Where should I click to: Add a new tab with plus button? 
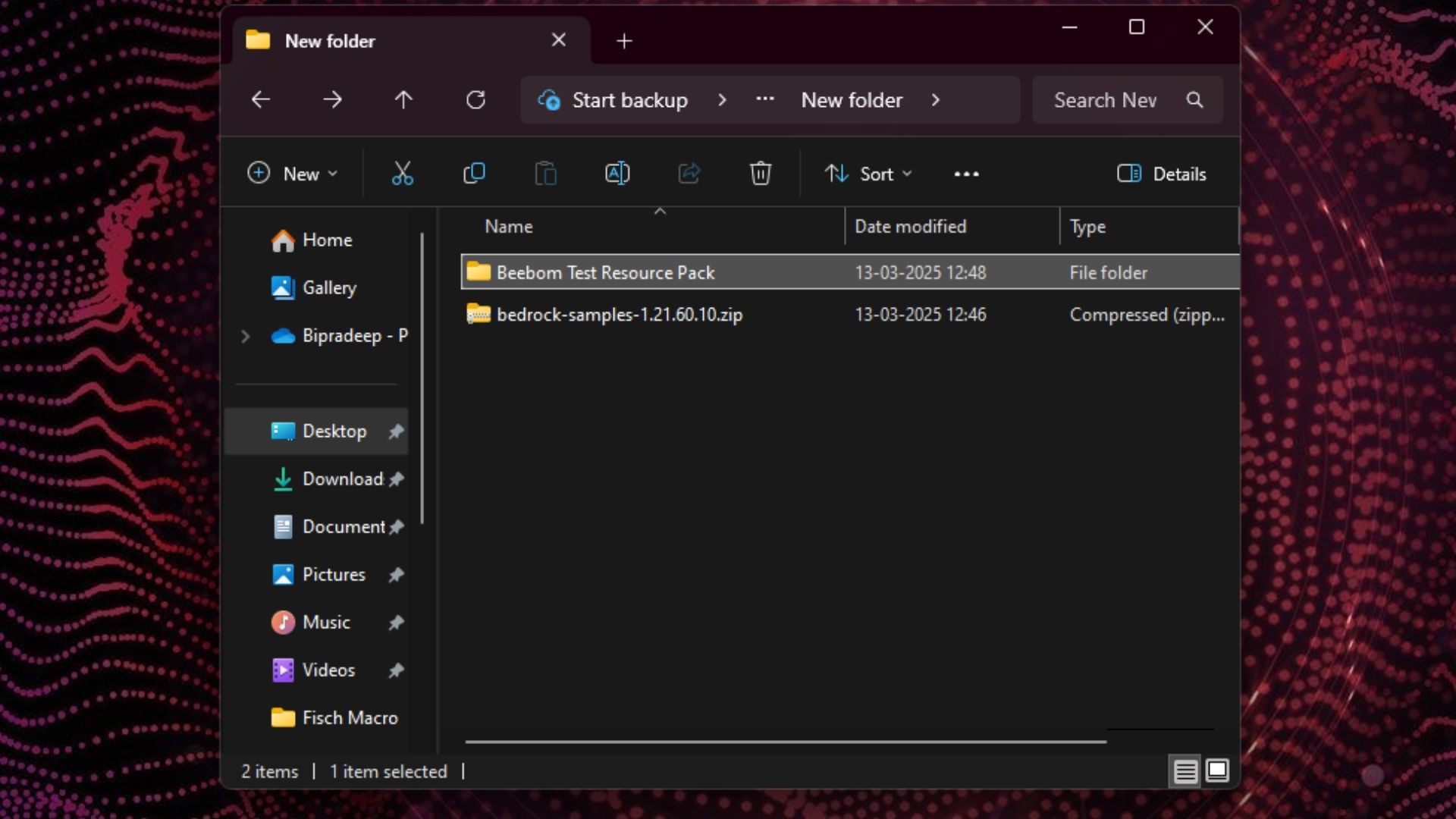click(x=624, y=41)
